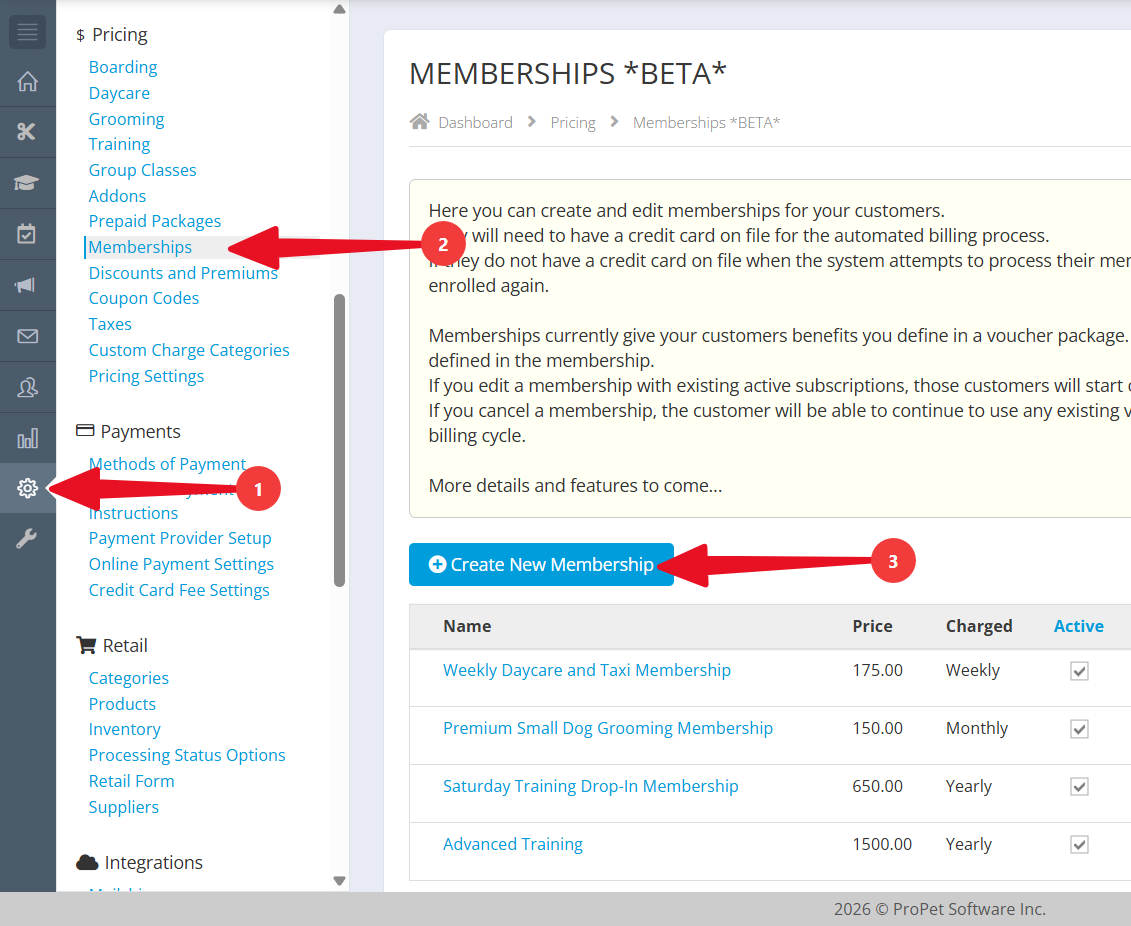Open Prepaid Packages

click(154, 221)
